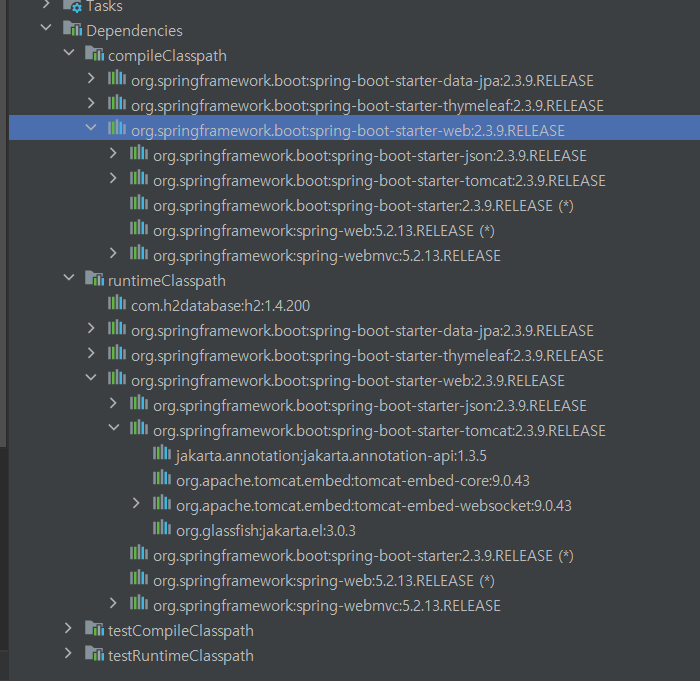Screen dimensions: 700x681
Task: Collapse spring-boot-starter-web under runtimeClasspath
Action: tap(91, 378)
